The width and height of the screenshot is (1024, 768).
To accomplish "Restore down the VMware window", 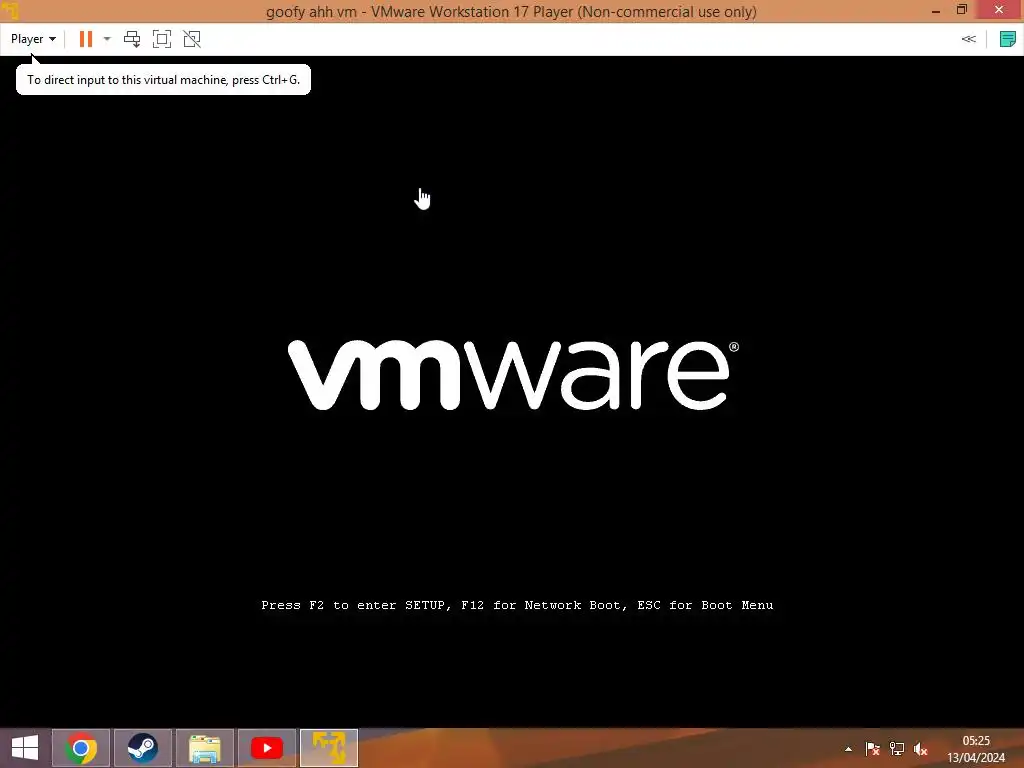I will (962, 10).
